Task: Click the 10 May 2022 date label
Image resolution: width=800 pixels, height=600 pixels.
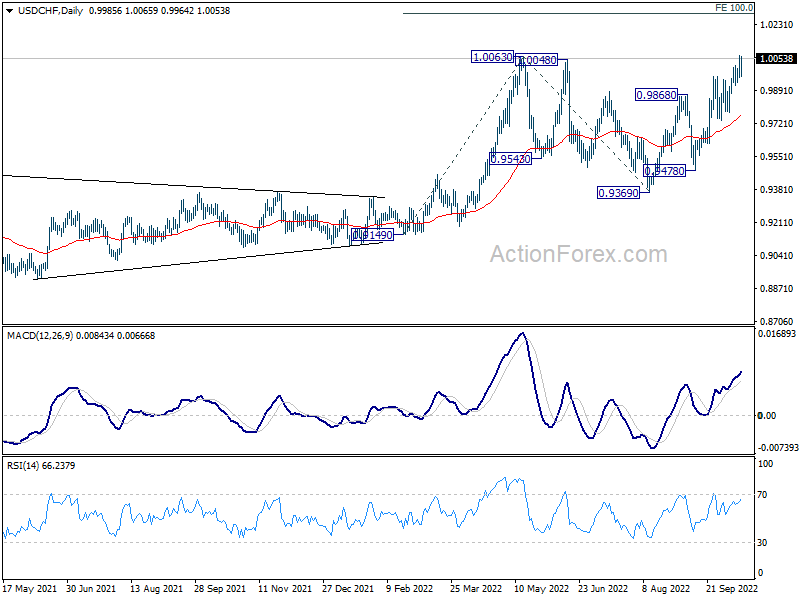Action: [541, 589]
